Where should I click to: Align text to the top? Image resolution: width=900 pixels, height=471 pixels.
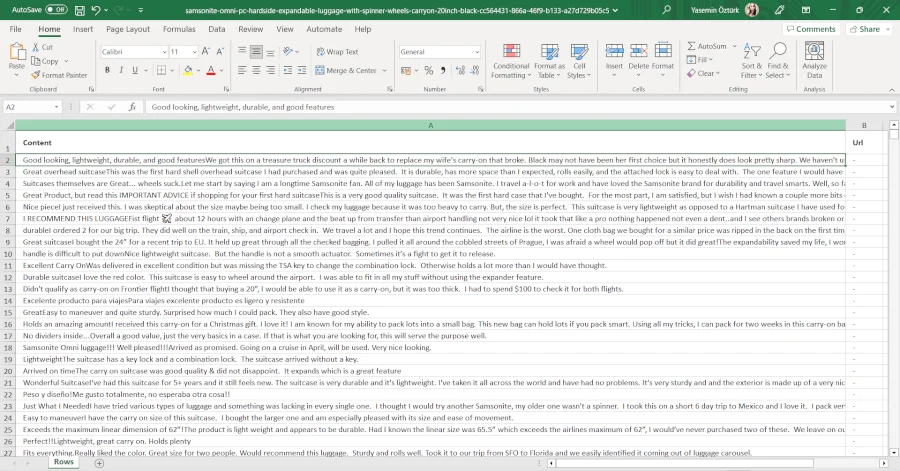(x=242, y=52)
